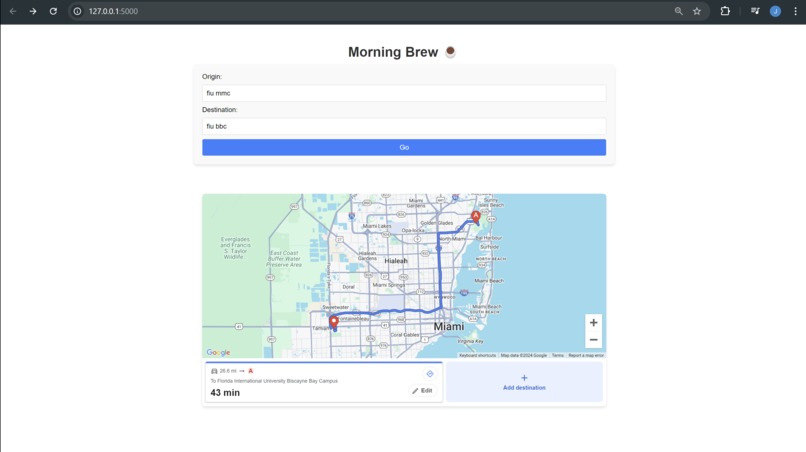This screenshot has height=452, width=806.
Task: Open map Terms link
Action: pos(558,355)
